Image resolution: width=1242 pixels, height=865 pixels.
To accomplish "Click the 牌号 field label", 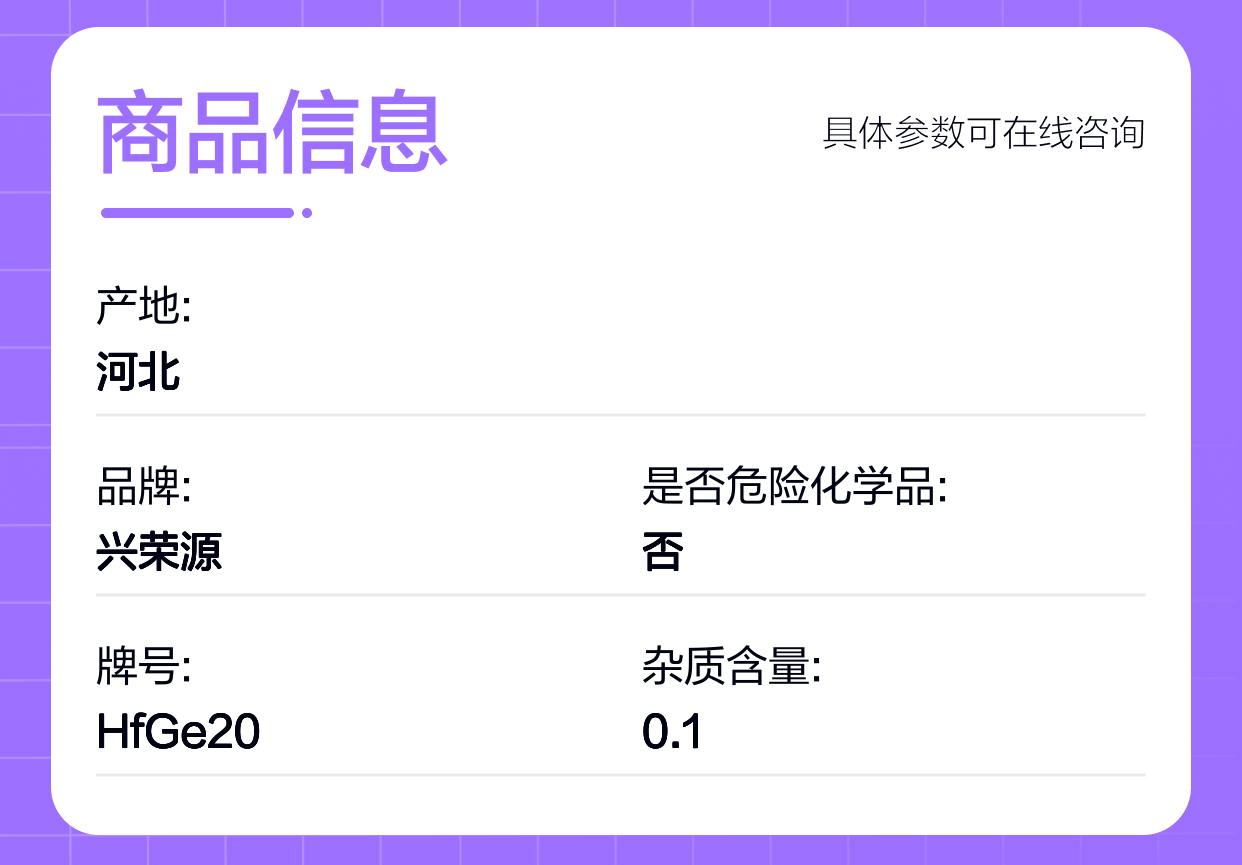I will 143,668.
